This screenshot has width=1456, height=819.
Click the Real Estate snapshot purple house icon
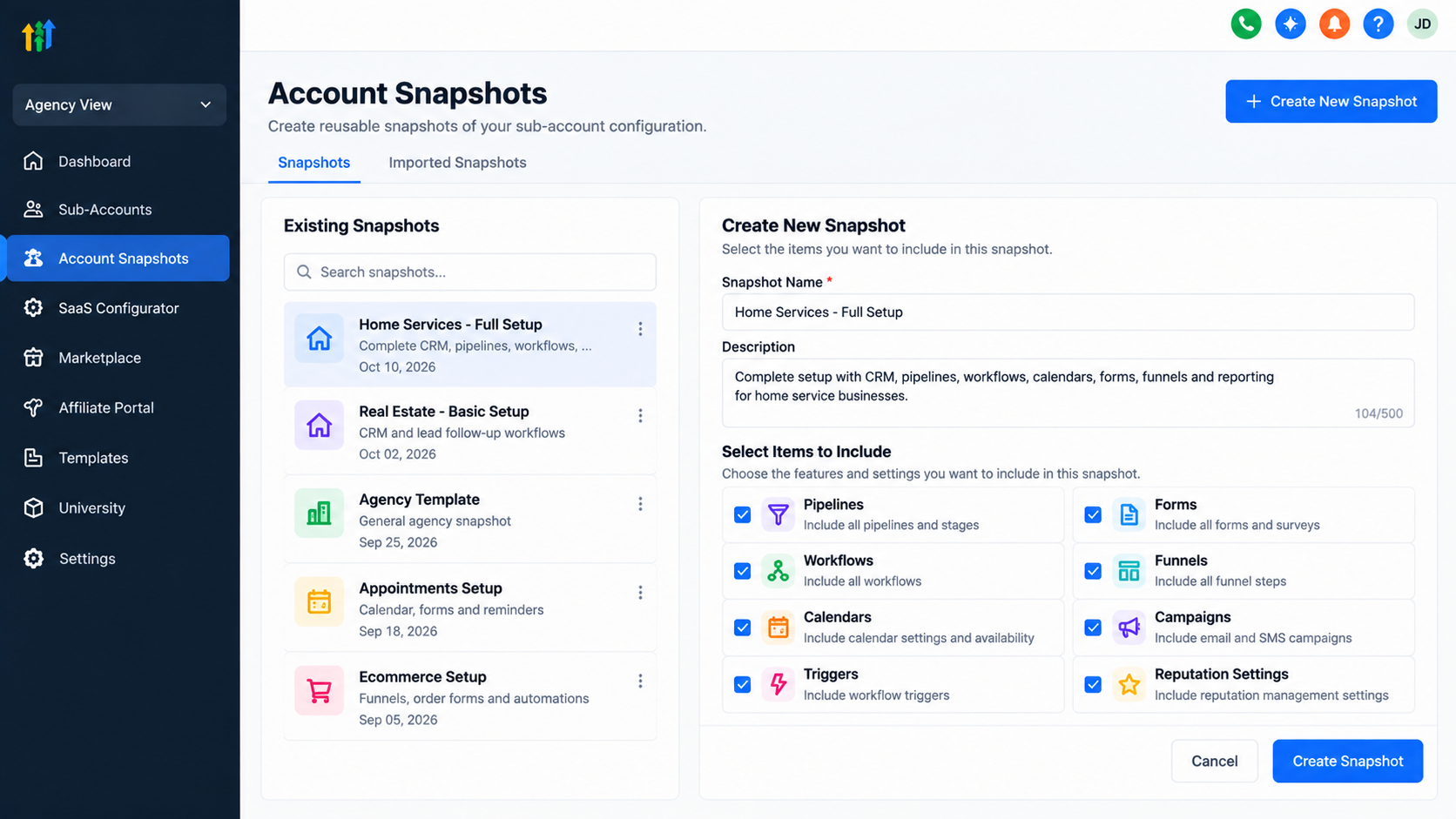pyautogui.click(x=319, y=425)
